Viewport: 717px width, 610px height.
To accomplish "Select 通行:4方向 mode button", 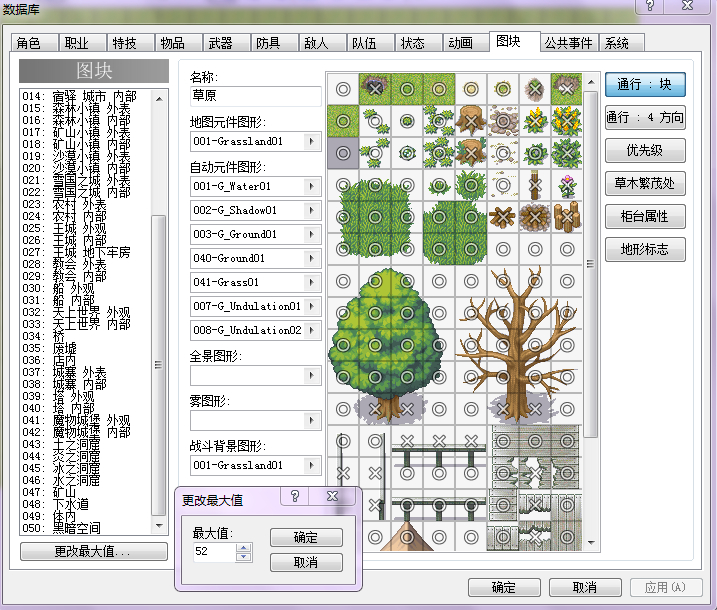I will pyautogui.click(x=645, y=118).
